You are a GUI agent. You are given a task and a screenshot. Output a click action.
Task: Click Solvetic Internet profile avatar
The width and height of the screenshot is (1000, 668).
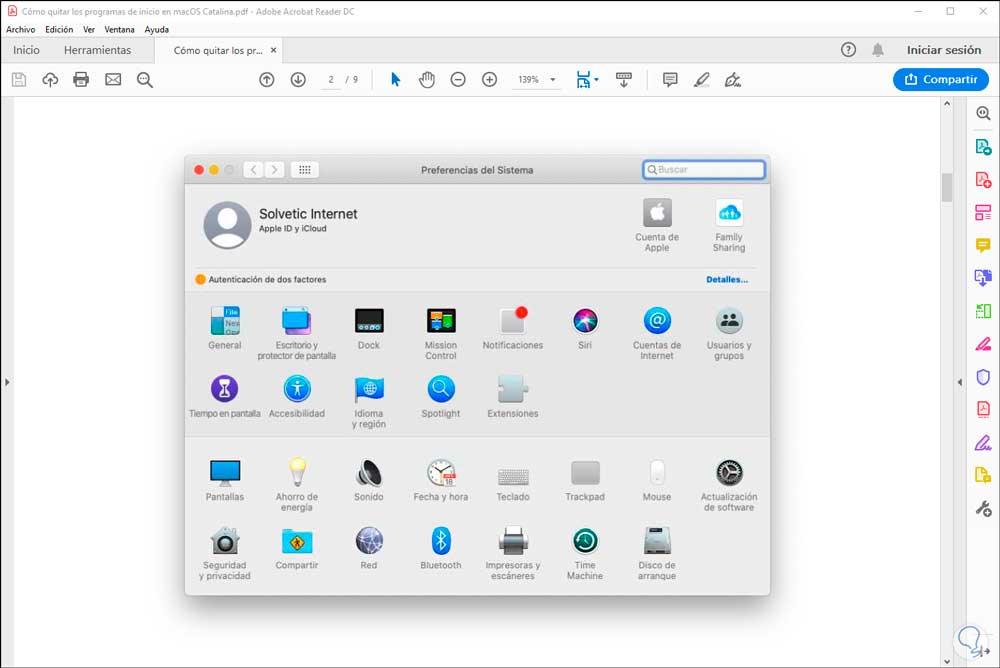click(x=227, y=225)
